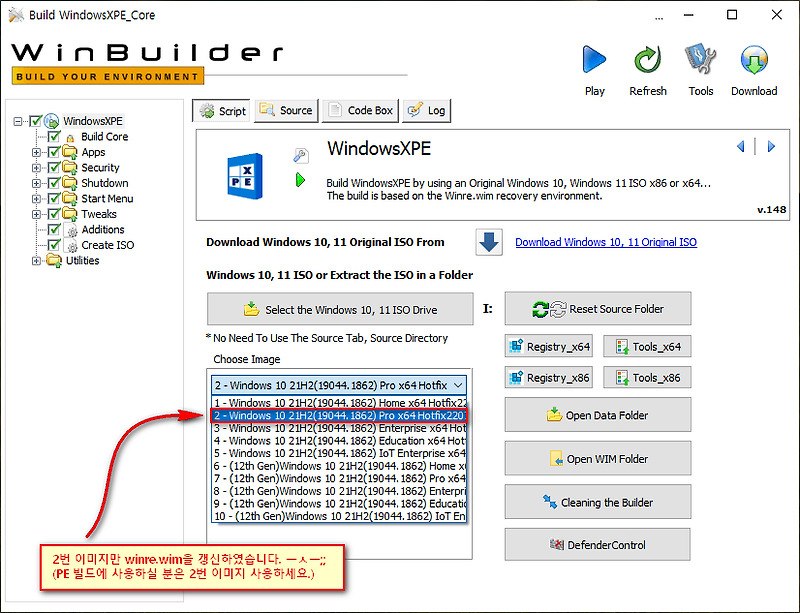Uncheck the Security checkbox

pos(54,167)
